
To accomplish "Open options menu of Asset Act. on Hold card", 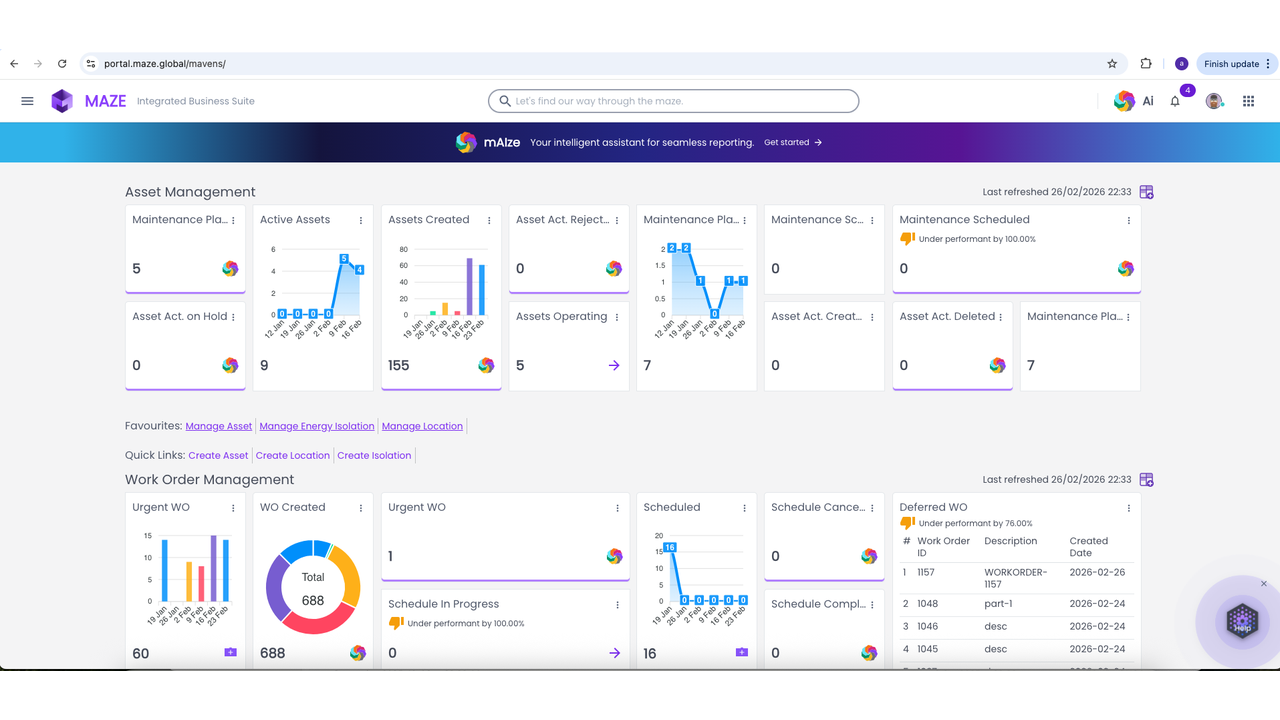I will point(233,317).
